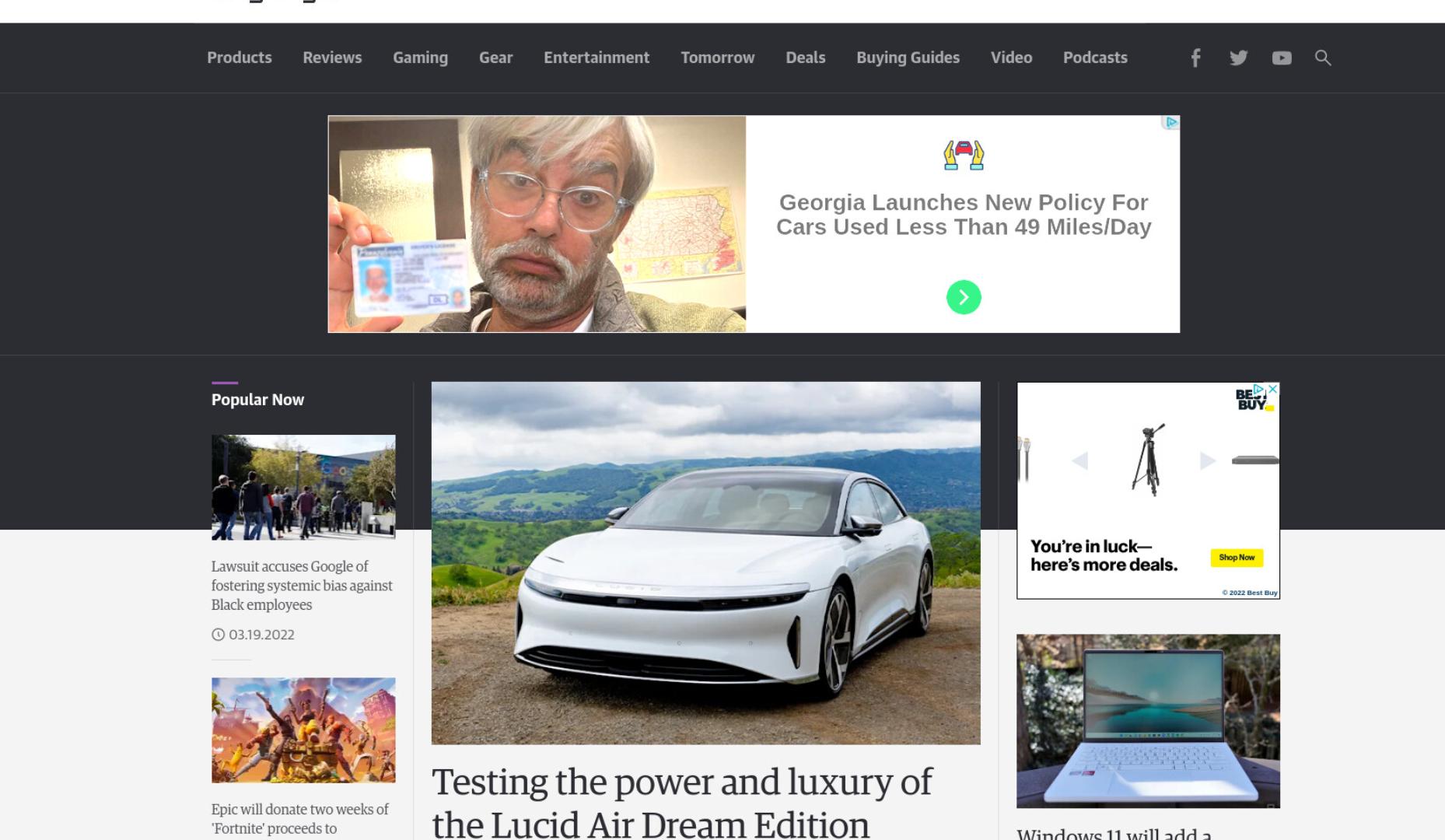Viewport: 1445px width, 840px height.
Task: Click the tripod product in Best Buy ad
Action: (x=1147, y=460)
